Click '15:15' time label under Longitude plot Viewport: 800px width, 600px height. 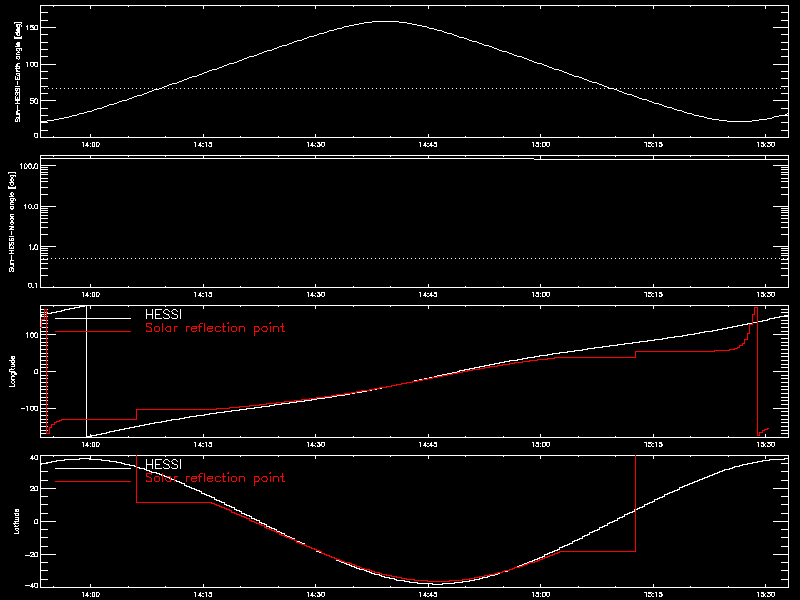pos(653,445)
